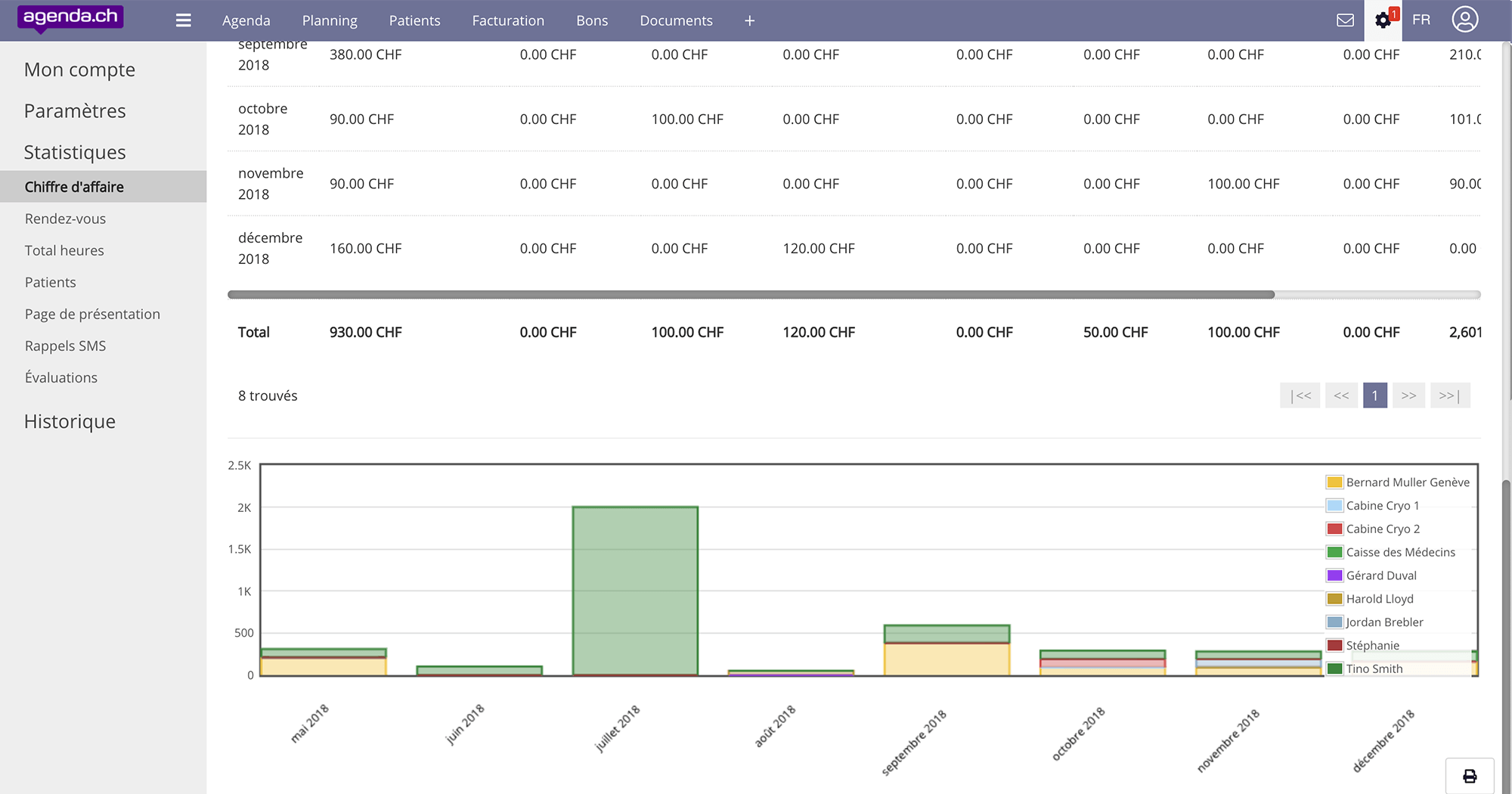Expand the Paramètres sidebar section

point(75,111)
